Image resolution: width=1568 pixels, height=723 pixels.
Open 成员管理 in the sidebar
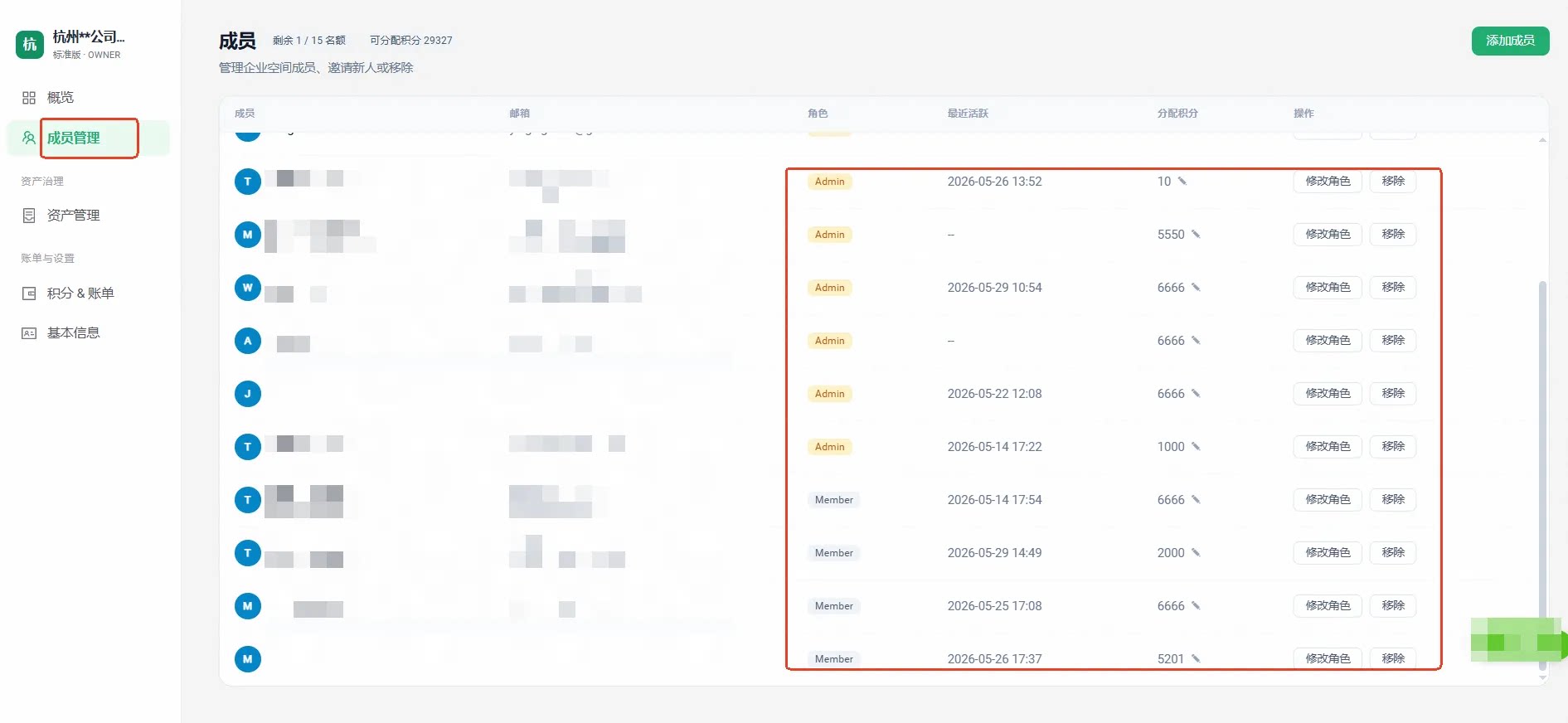88,138
